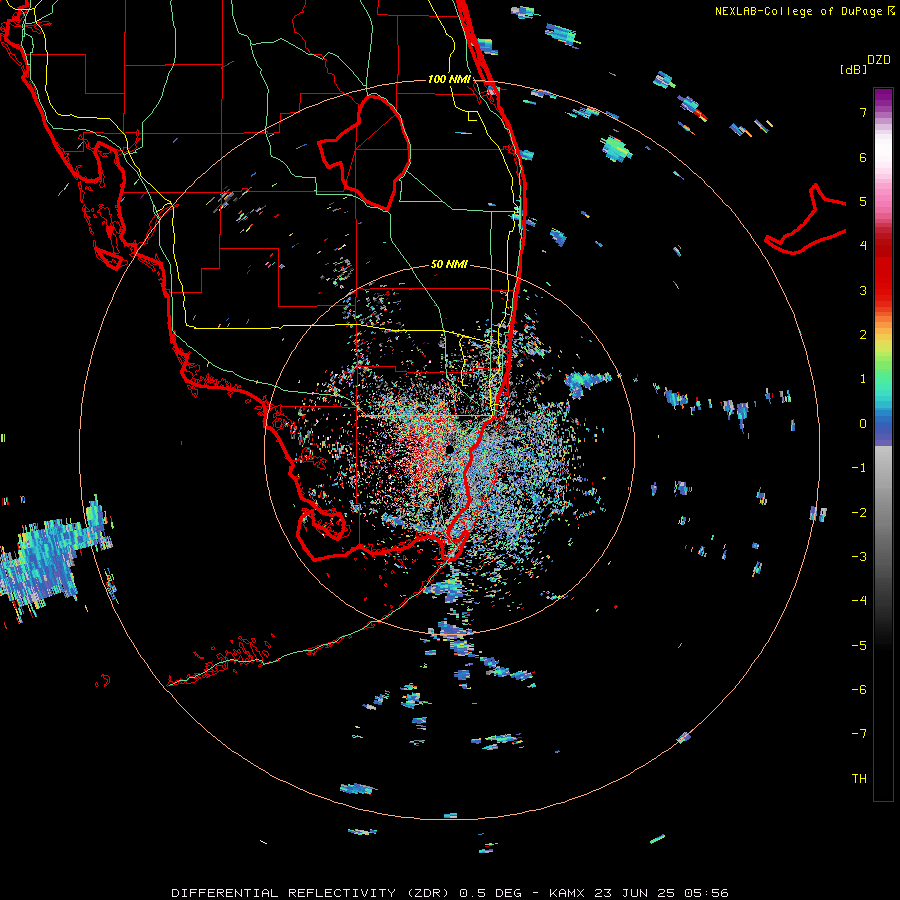The image size is (900, 900).
Task: Click the ZDR color scale bar
Action: 883,444
